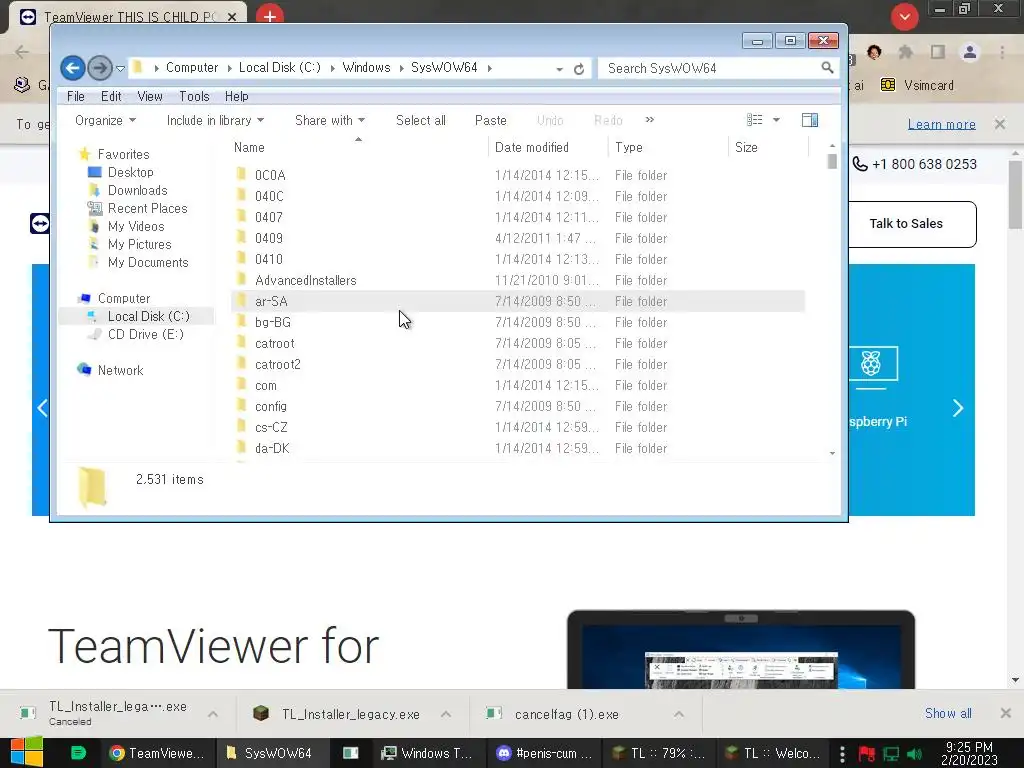The width and height of the screenshot is (1024, 768).
Task: Click the Windows Start button
Action: pos(27,752)
